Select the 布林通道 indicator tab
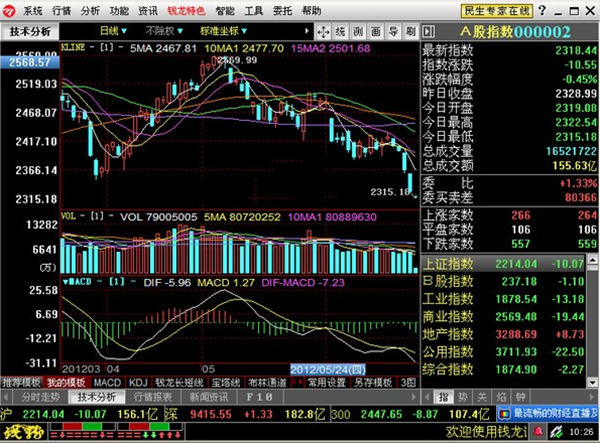Screen dimensions: 600x443 267,382
